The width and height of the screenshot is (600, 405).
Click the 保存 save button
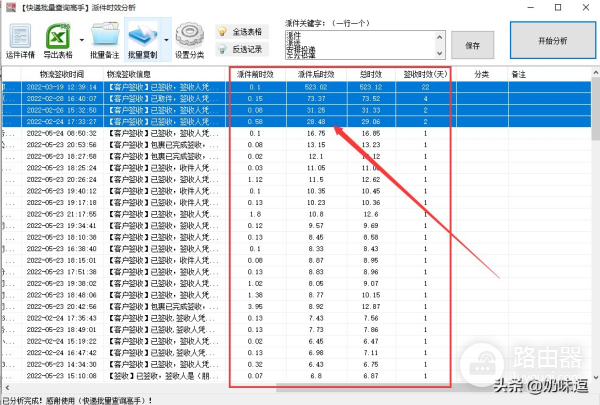tap(473, 46)
